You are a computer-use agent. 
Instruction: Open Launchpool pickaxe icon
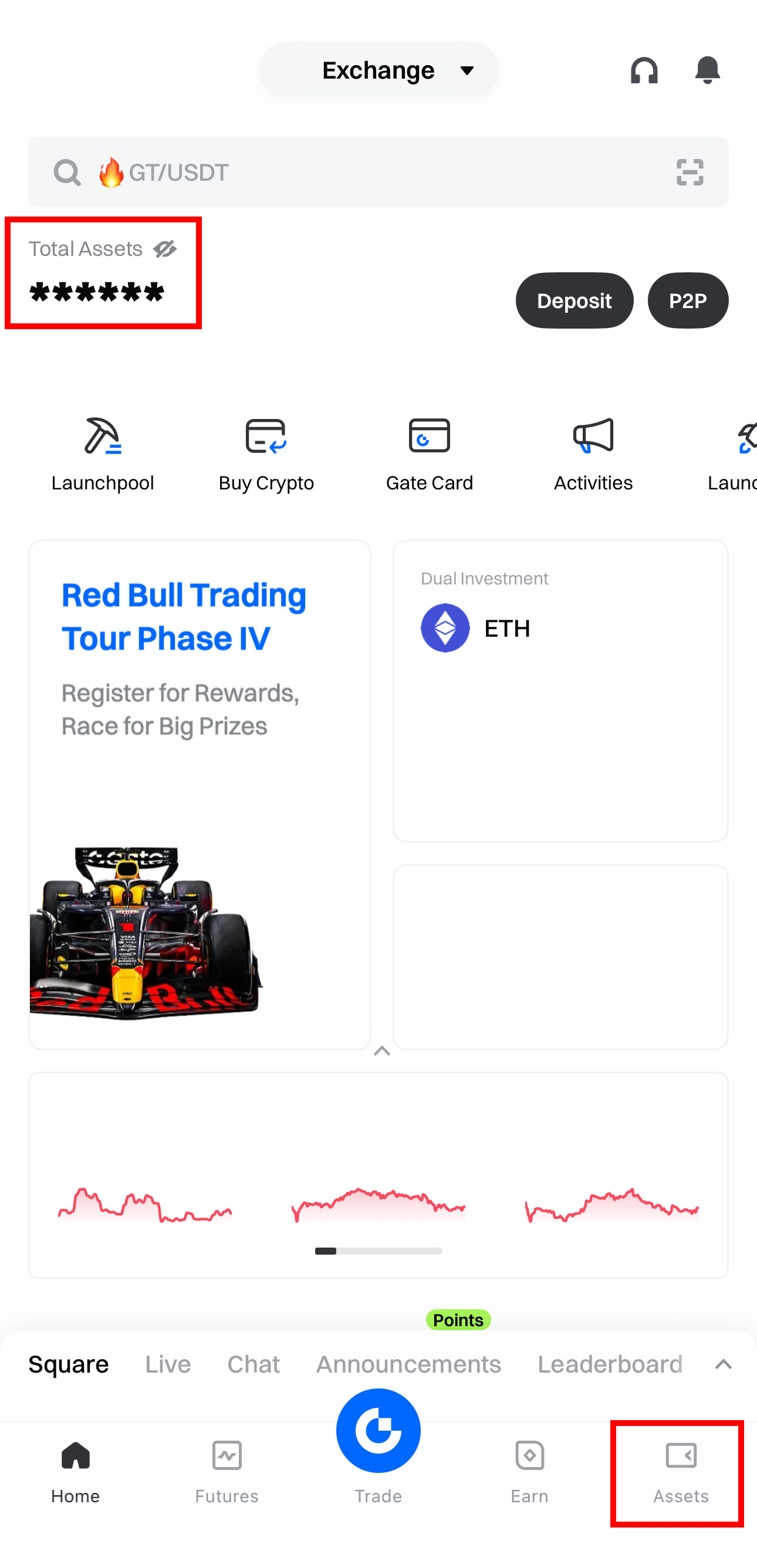pyautogui.click(x=102, y=436)
